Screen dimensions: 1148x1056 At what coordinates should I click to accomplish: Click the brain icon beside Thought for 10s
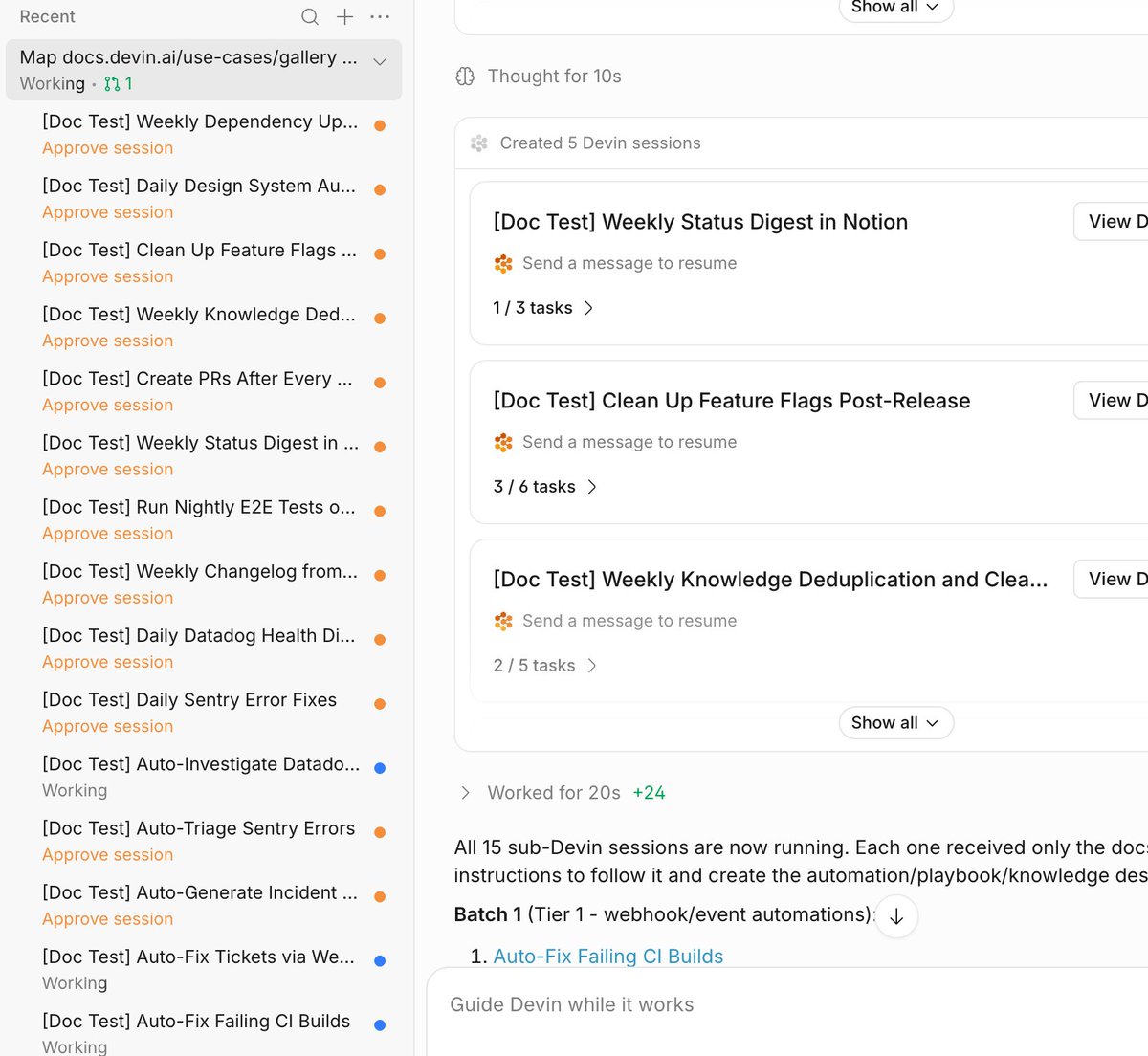[x=465, y=77]
